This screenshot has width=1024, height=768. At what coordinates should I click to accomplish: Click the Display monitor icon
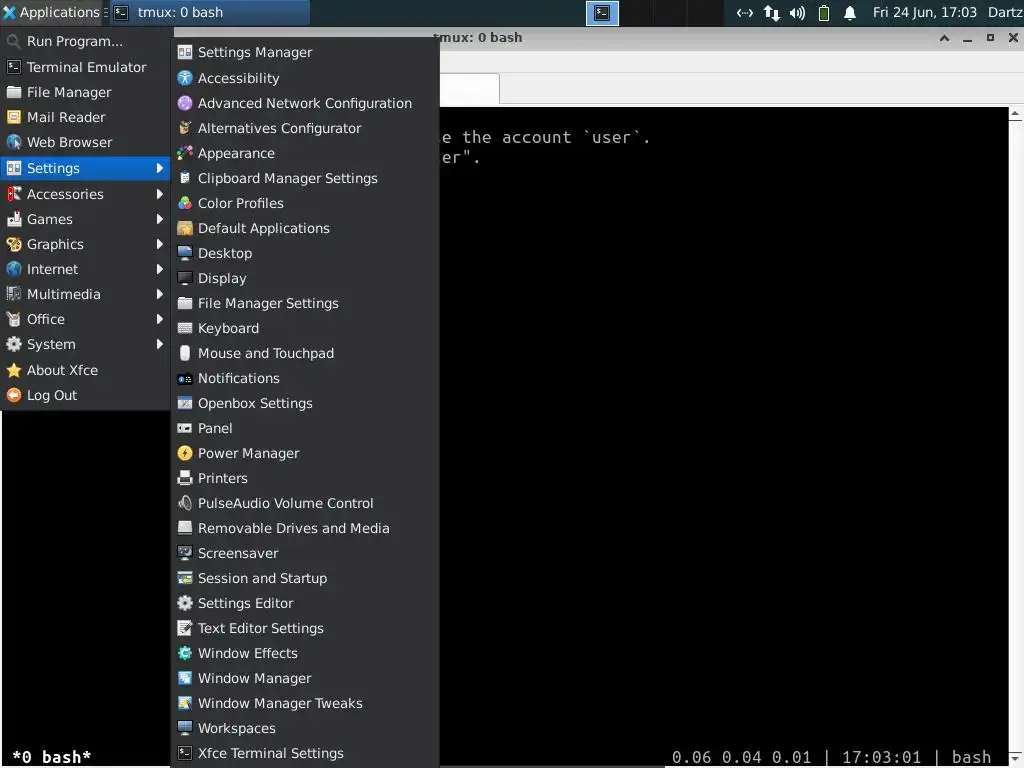pos(185,278)
